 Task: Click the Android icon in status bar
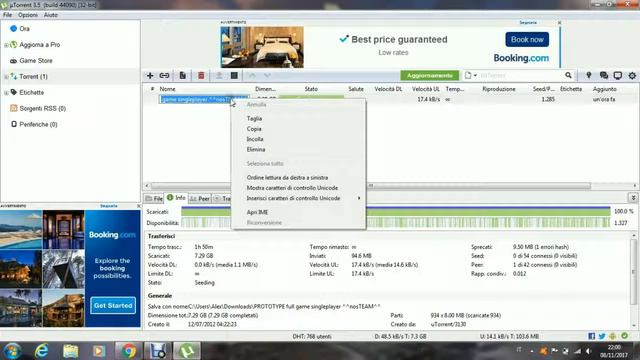tap(613, 336)
